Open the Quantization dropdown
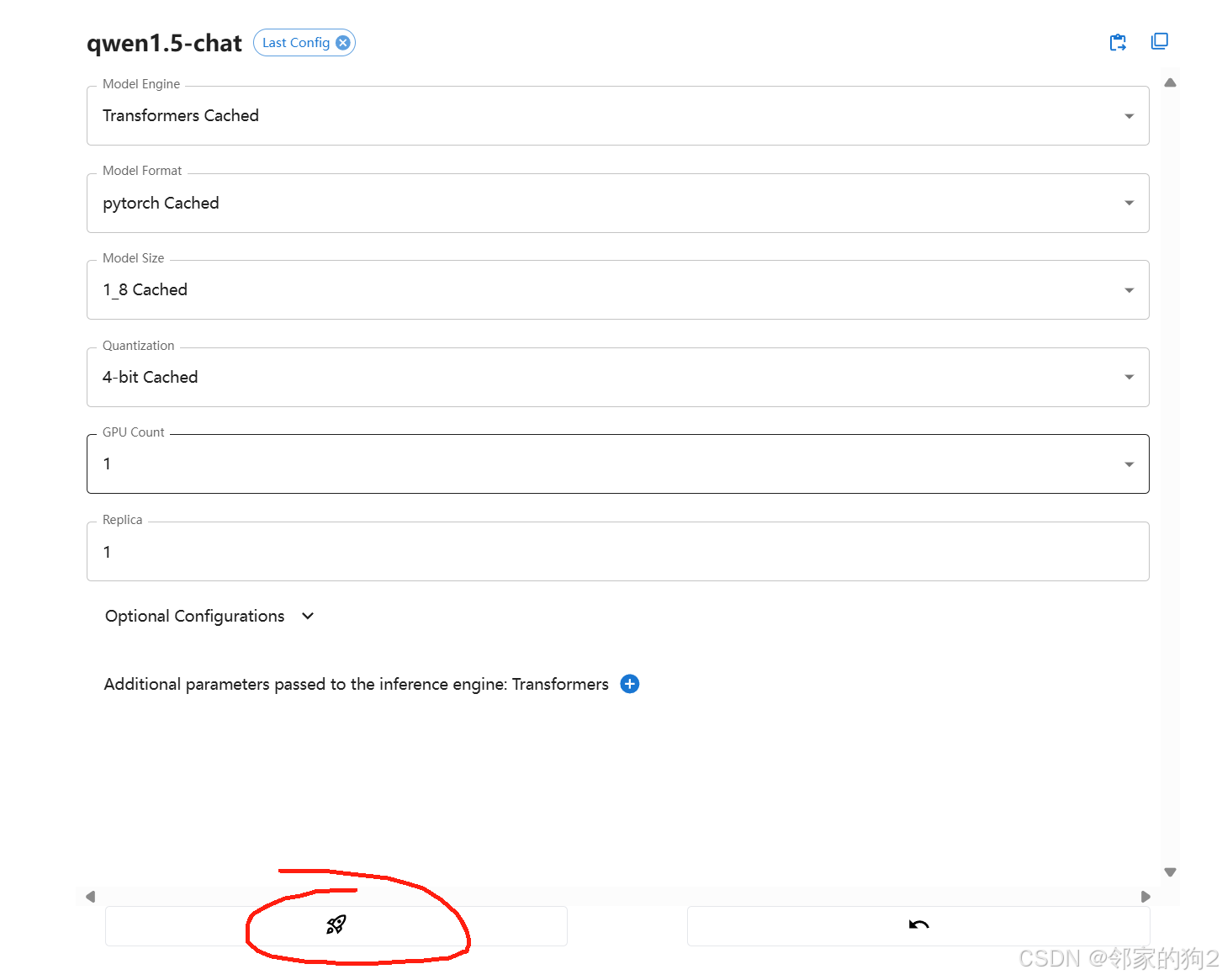The width and height of the screenshot is (1222, 980). click(x=618, y=377)
